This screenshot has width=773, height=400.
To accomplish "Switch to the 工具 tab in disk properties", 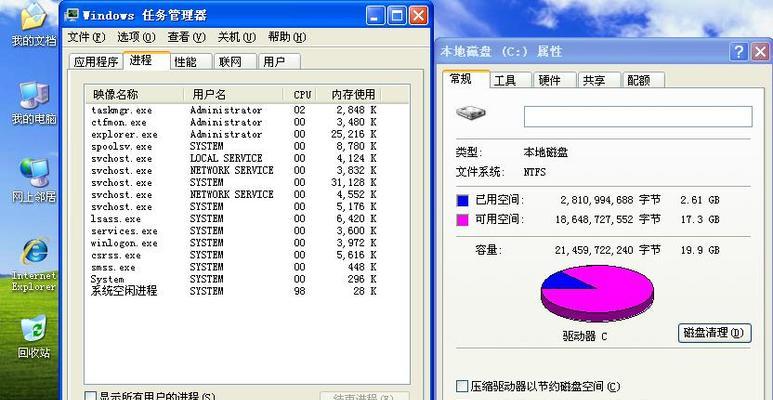I will tap(511, 80).
